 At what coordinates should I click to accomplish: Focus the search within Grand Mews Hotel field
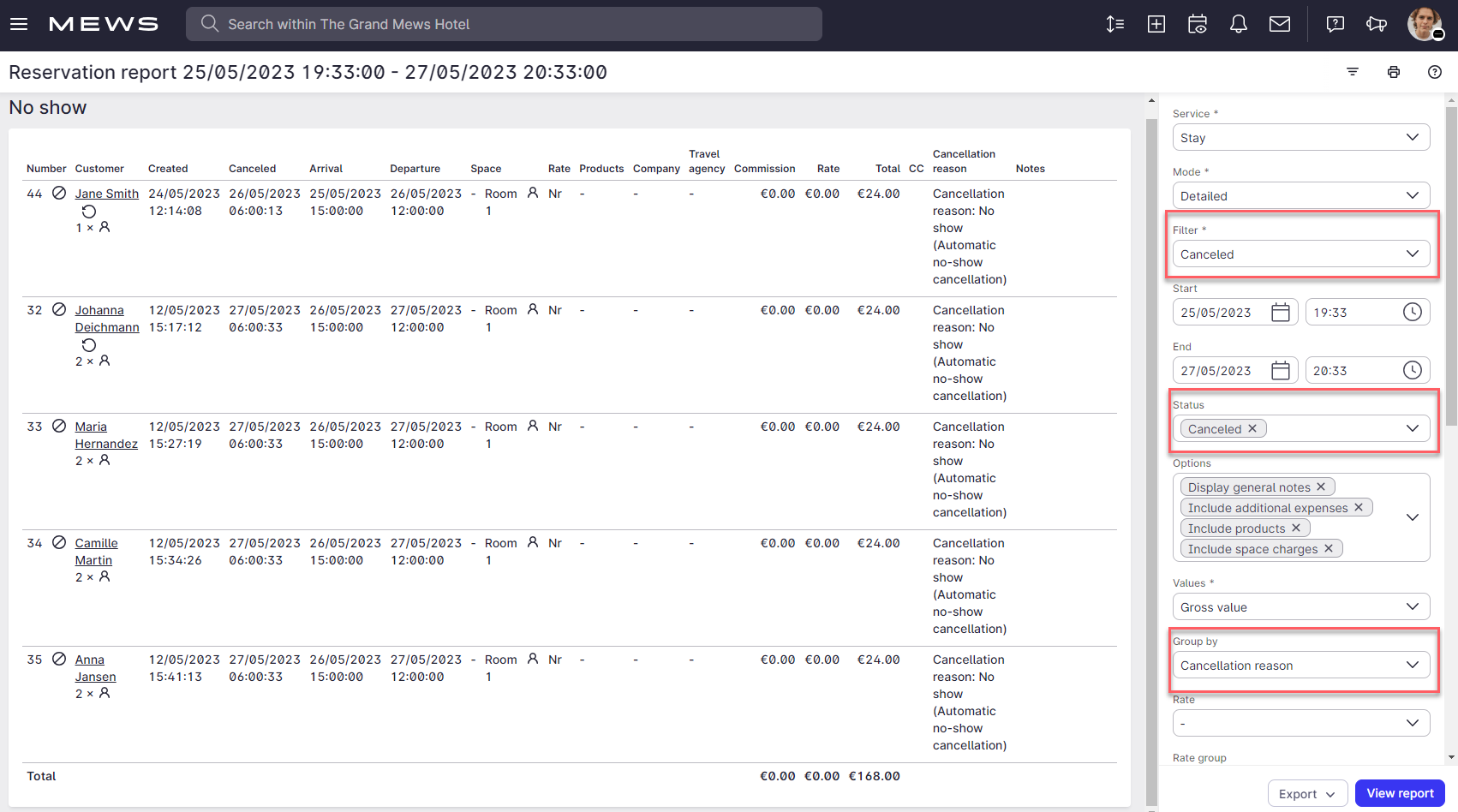coord(504,24)
